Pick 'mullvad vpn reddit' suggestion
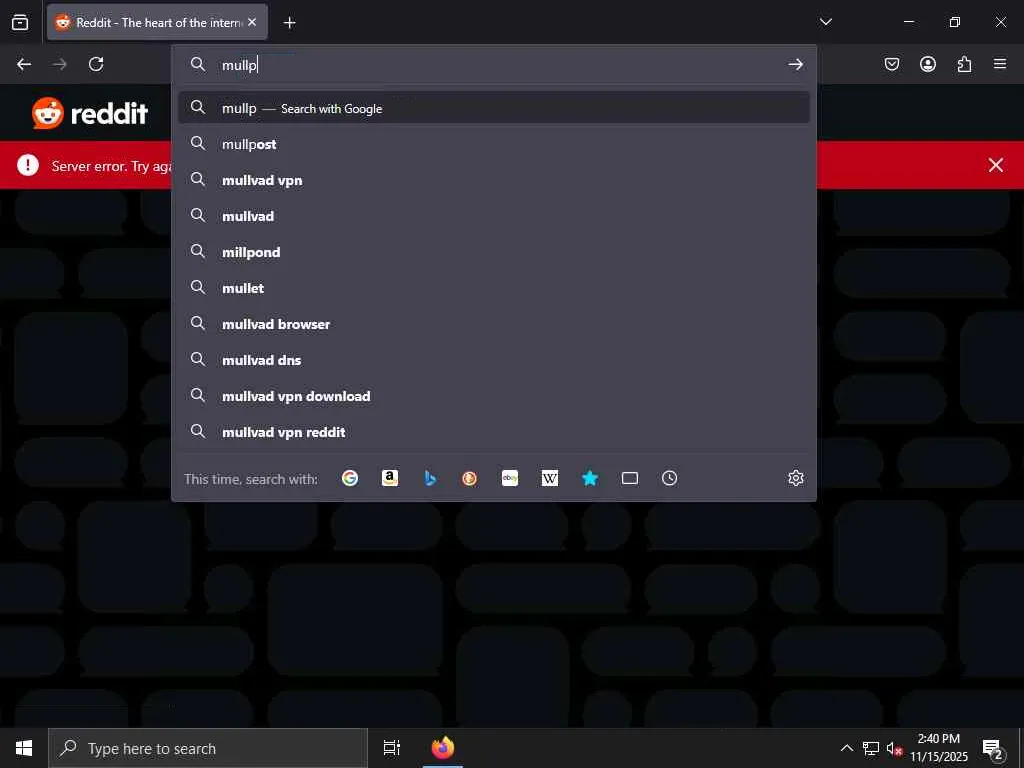Viewport: 1024px width, 768px height. pos(494,431)
